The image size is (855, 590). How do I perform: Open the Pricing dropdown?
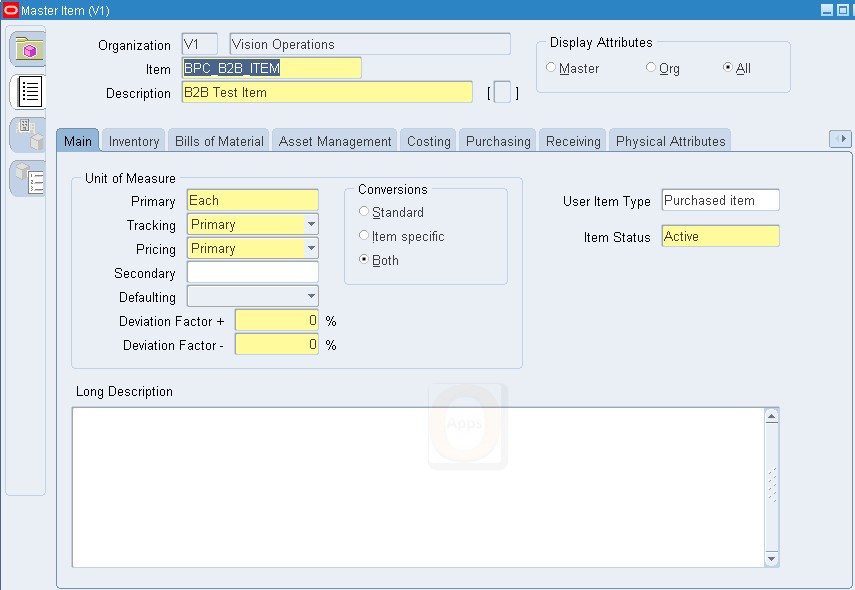[311, 248]
